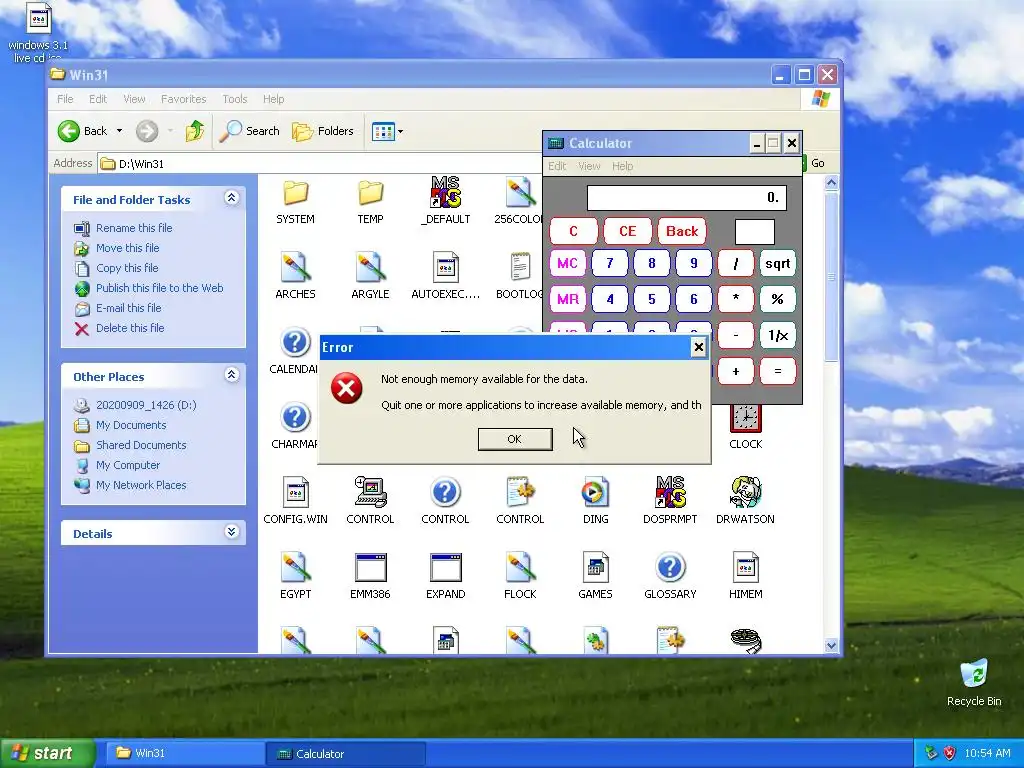Click the Calculator Back button
The image size is (1024, 768).
pos(682,231)
